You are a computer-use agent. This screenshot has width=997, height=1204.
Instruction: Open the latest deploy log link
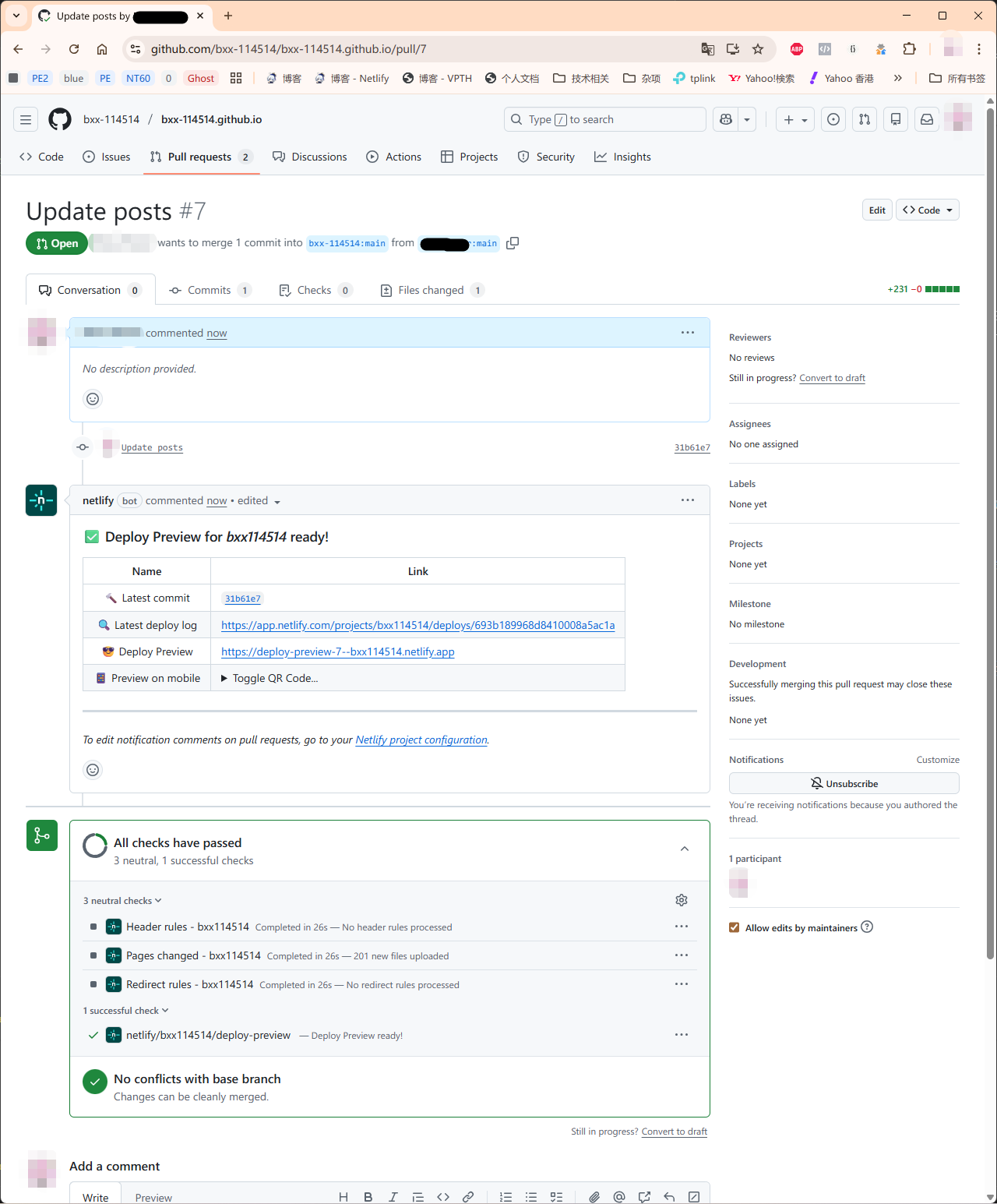coord(418,625)
